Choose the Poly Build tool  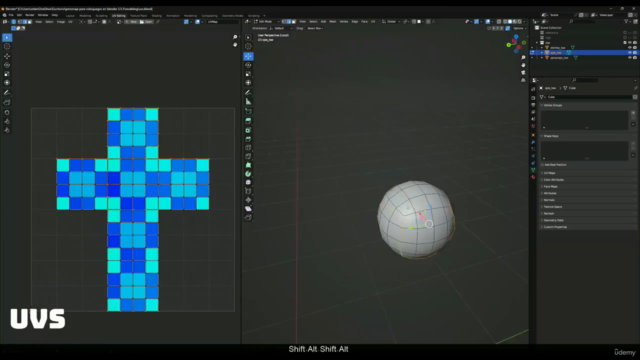[x=248, y=165]
